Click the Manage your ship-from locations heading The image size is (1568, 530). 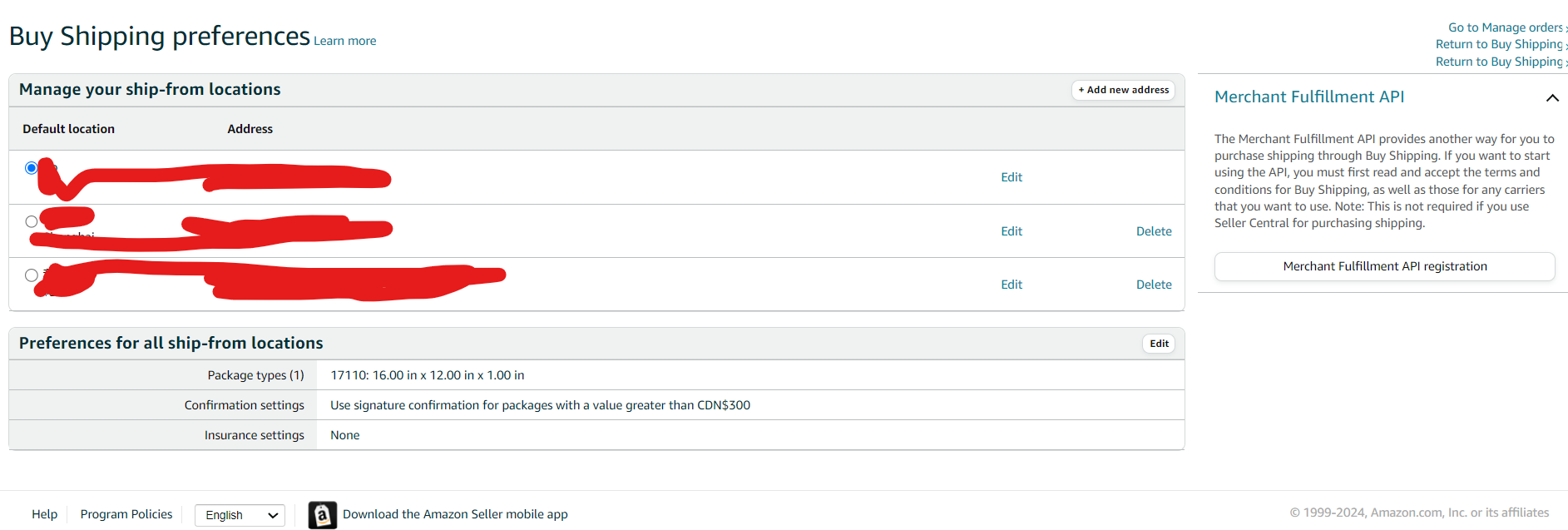pos(150,90)
